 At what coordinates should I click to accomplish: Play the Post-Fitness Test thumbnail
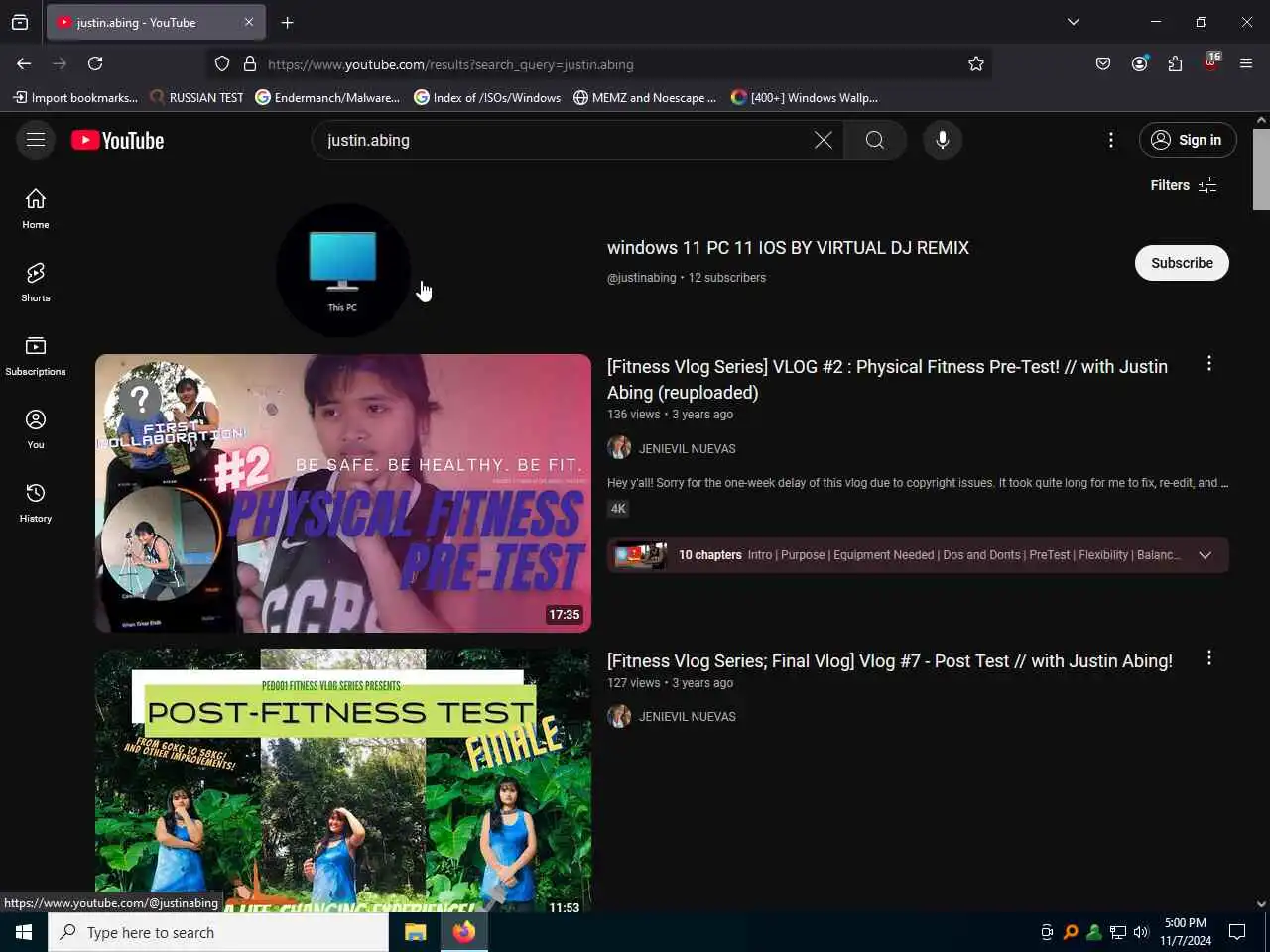click(x=343, y=780)
